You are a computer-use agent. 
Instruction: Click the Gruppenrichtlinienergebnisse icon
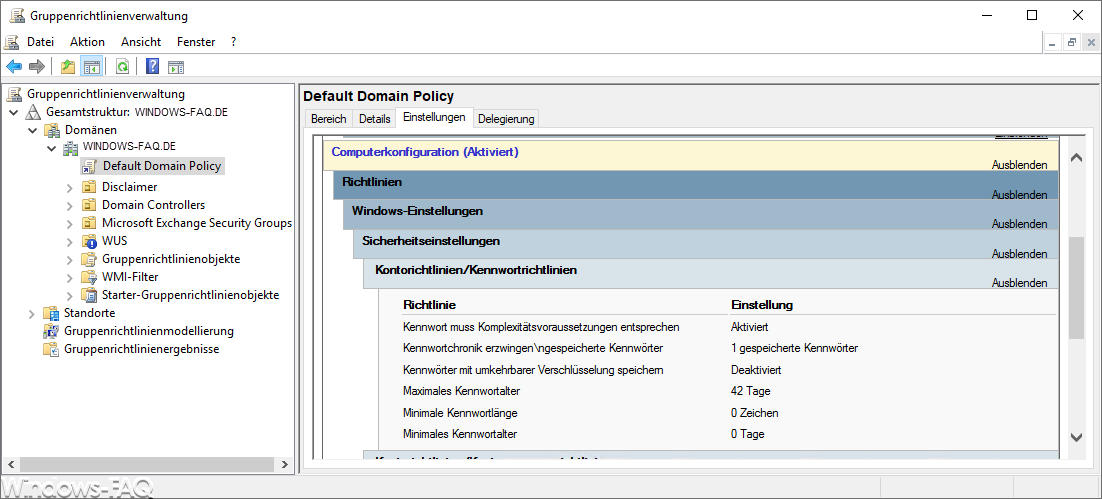(51, 349)
